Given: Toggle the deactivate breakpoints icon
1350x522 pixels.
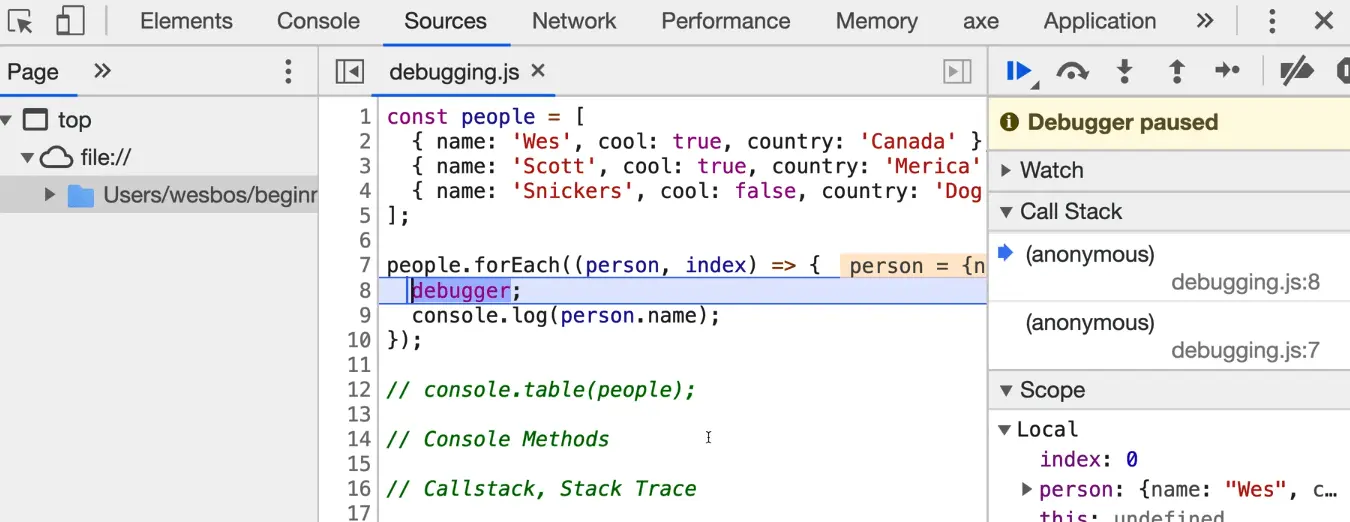Looking at the screenshot, I should click(1296, 71).
